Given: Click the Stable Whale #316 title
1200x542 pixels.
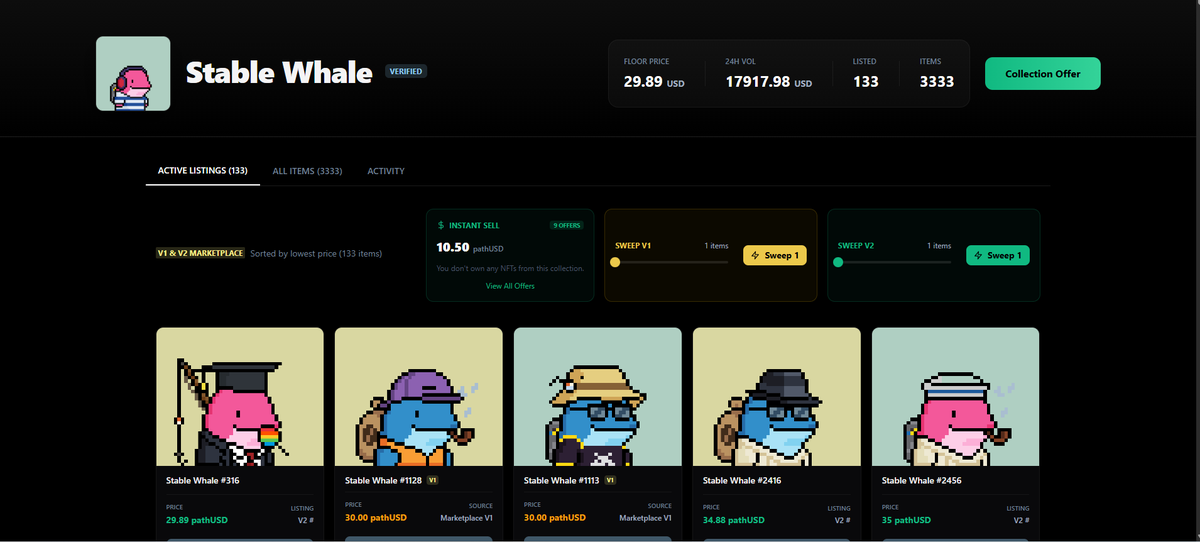Looking at the screenshot, I should click(202, 481).
